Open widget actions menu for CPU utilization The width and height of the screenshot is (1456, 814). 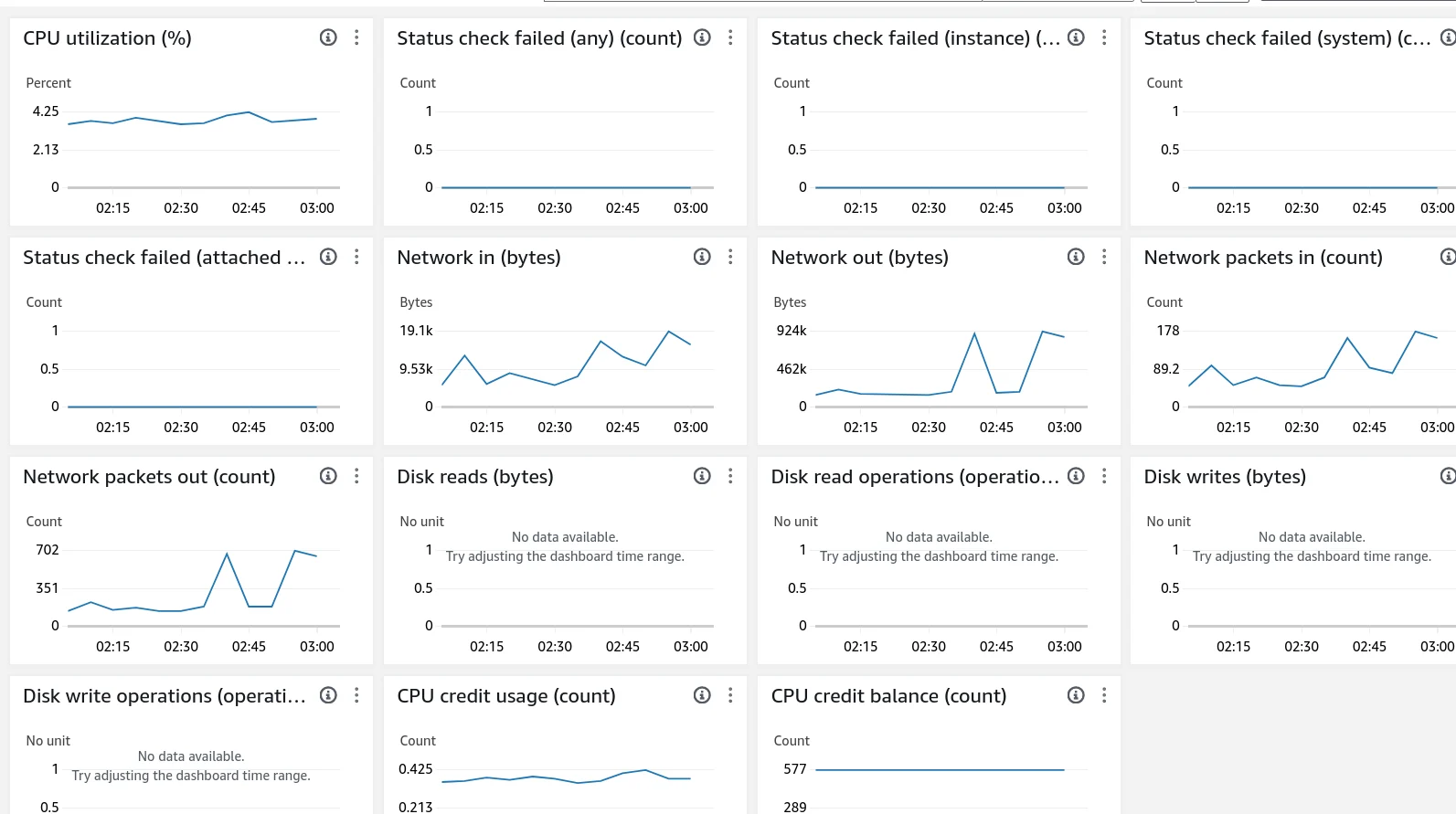click(x=356, y=37)
